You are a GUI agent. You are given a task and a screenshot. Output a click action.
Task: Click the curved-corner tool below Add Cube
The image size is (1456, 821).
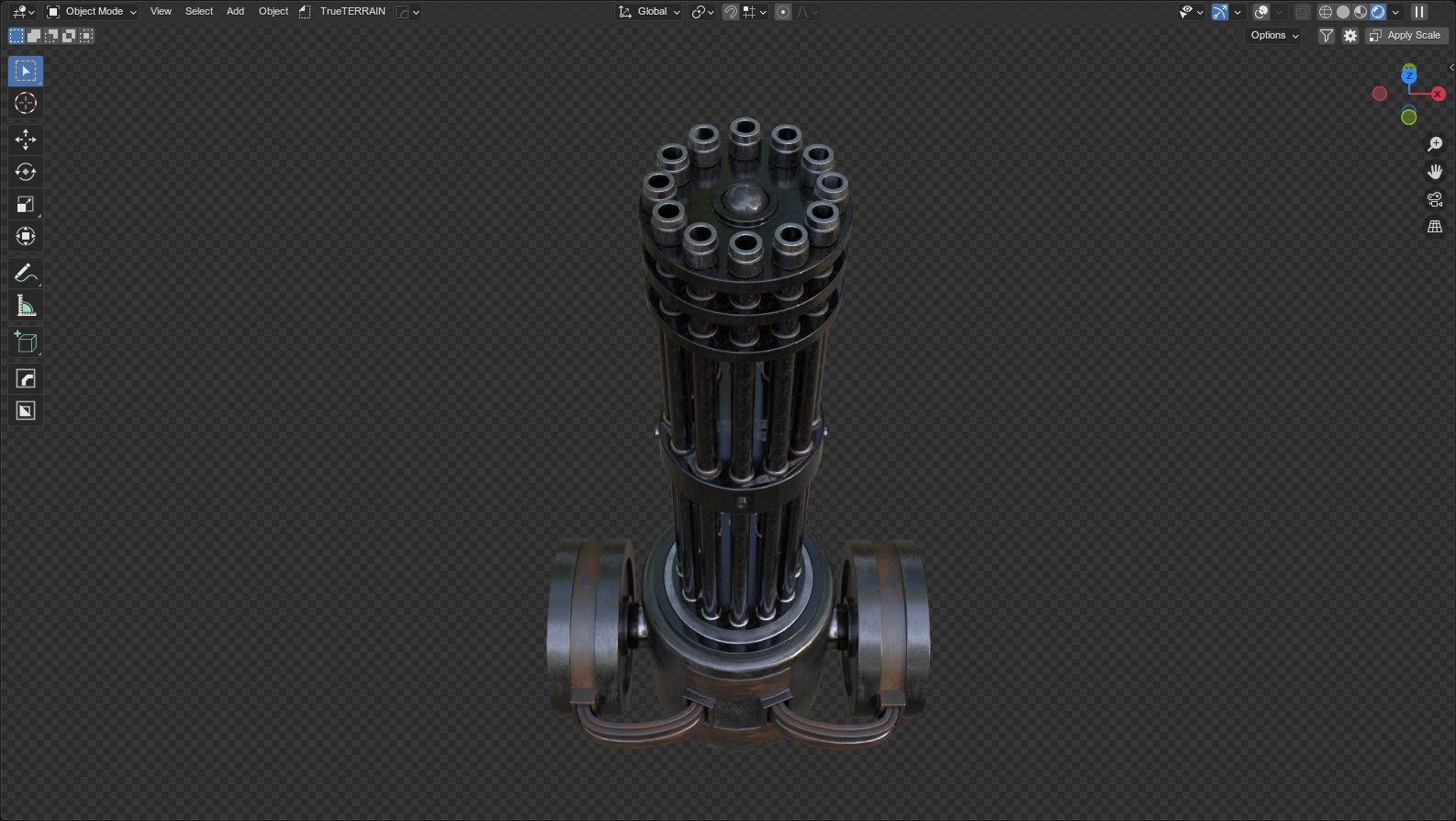point(26,379)
